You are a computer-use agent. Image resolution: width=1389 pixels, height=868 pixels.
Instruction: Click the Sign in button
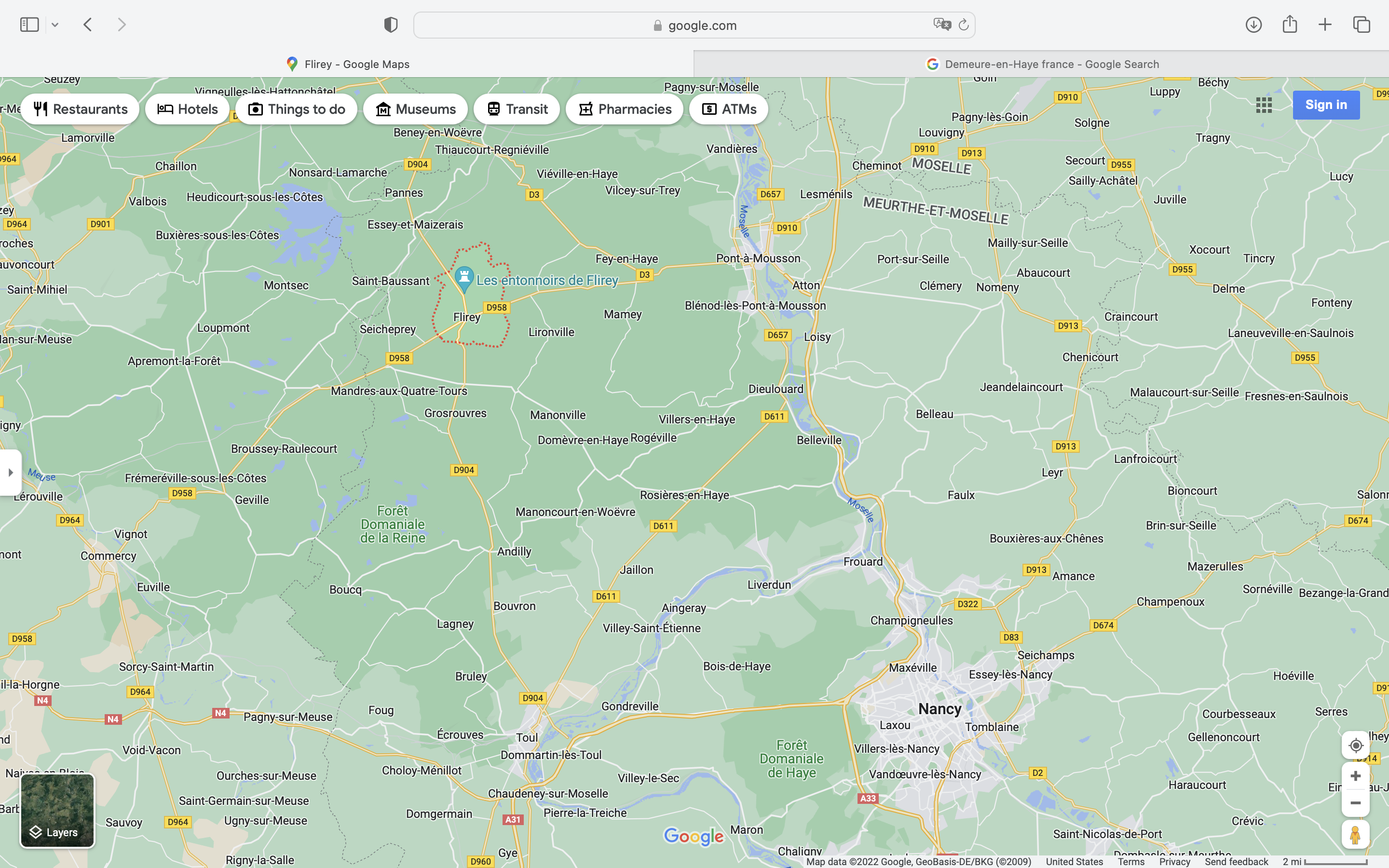[x=1326, y=105]
